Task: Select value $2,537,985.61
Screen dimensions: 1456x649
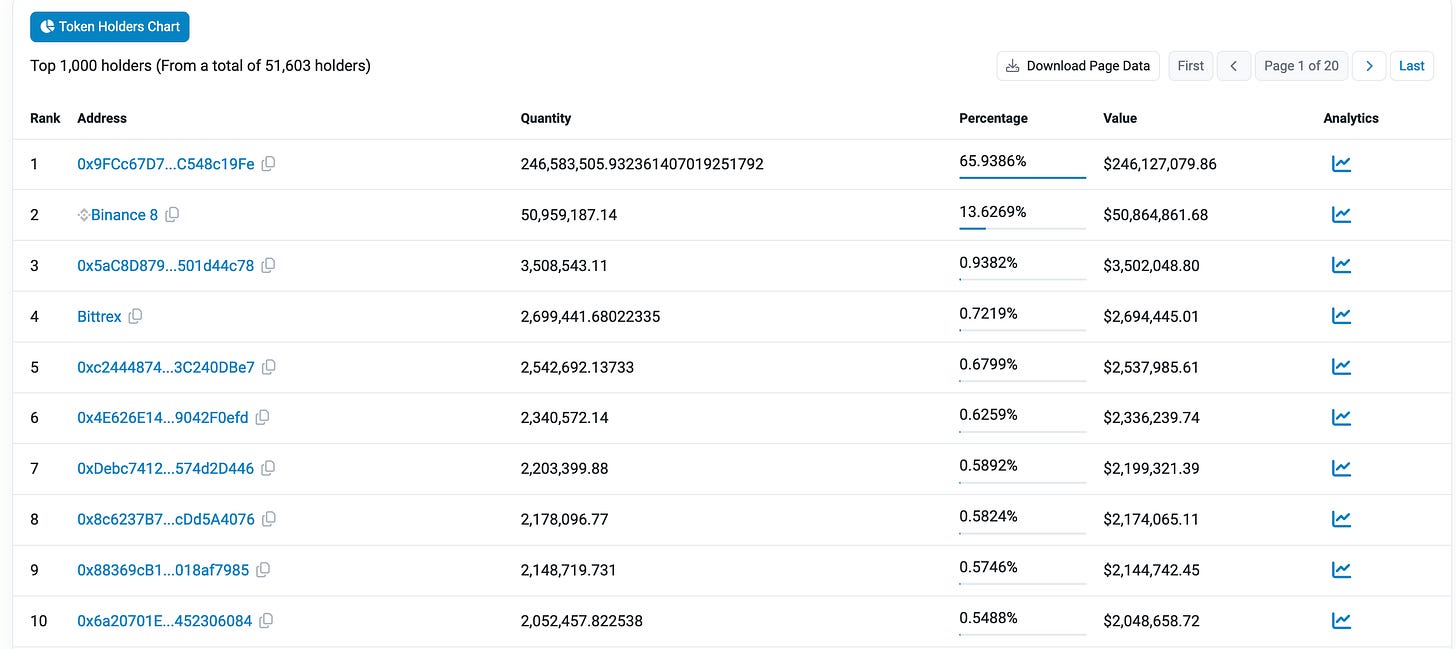Action: point(1151,367)
